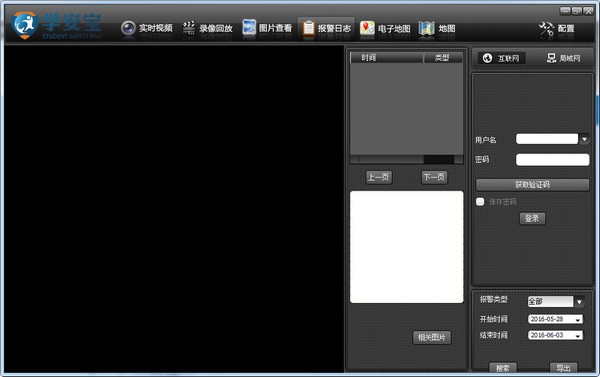Open the 配置 tools icon
This screenshot has height=377, width=600.
coord(546,29)
